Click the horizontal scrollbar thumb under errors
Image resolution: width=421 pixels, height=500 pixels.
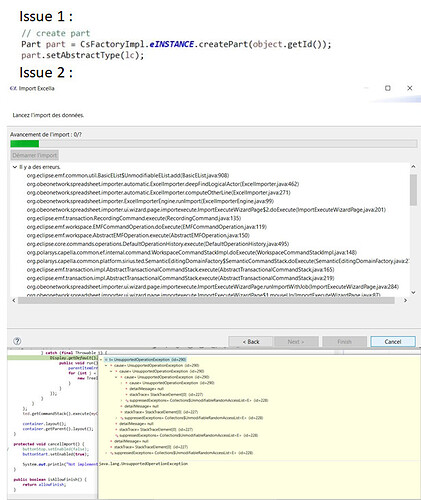206,300
